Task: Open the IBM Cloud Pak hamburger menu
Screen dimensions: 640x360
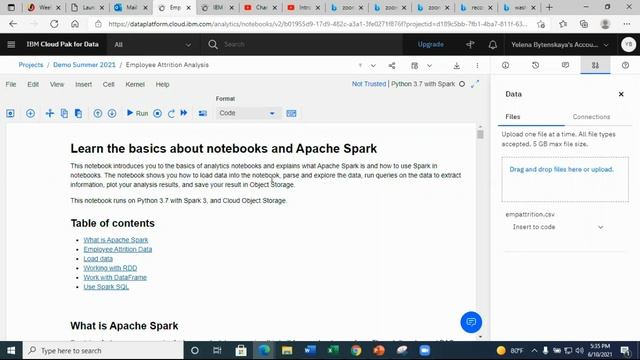Action: (x=11, y=44)
